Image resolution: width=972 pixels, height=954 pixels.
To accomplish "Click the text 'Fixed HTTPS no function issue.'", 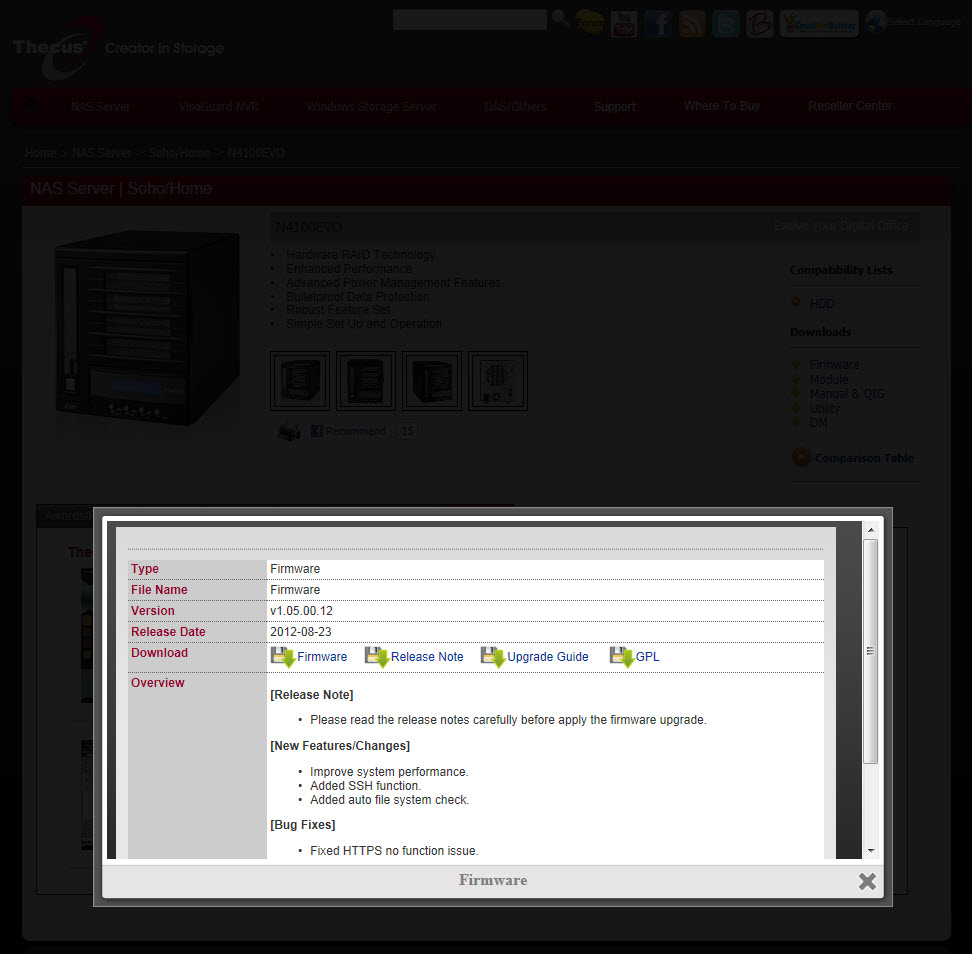I will pos(394,850).
